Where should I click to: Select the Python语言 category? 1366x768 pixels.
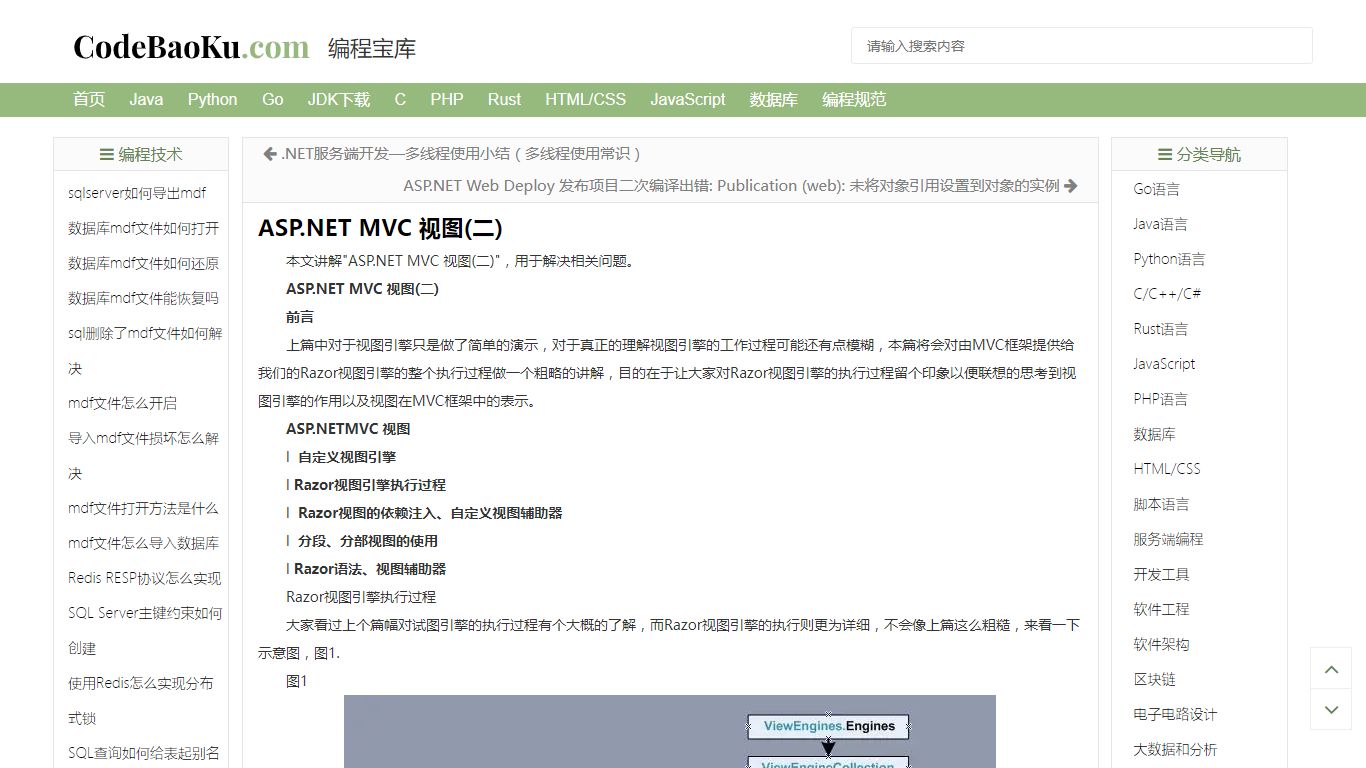coord(1169,259)
